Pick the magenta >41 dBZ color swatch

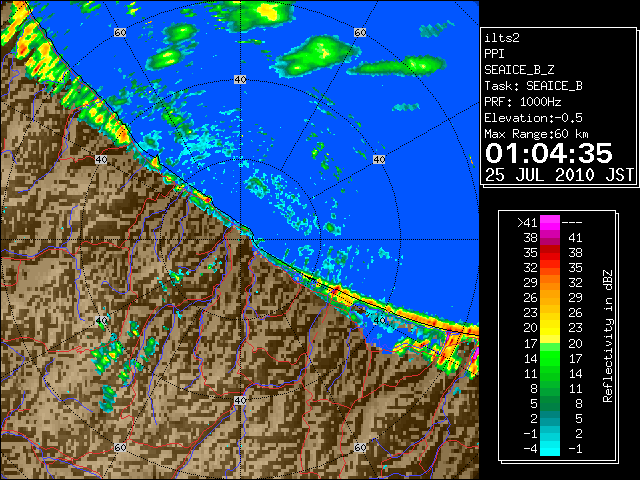(x=550, y=223)
